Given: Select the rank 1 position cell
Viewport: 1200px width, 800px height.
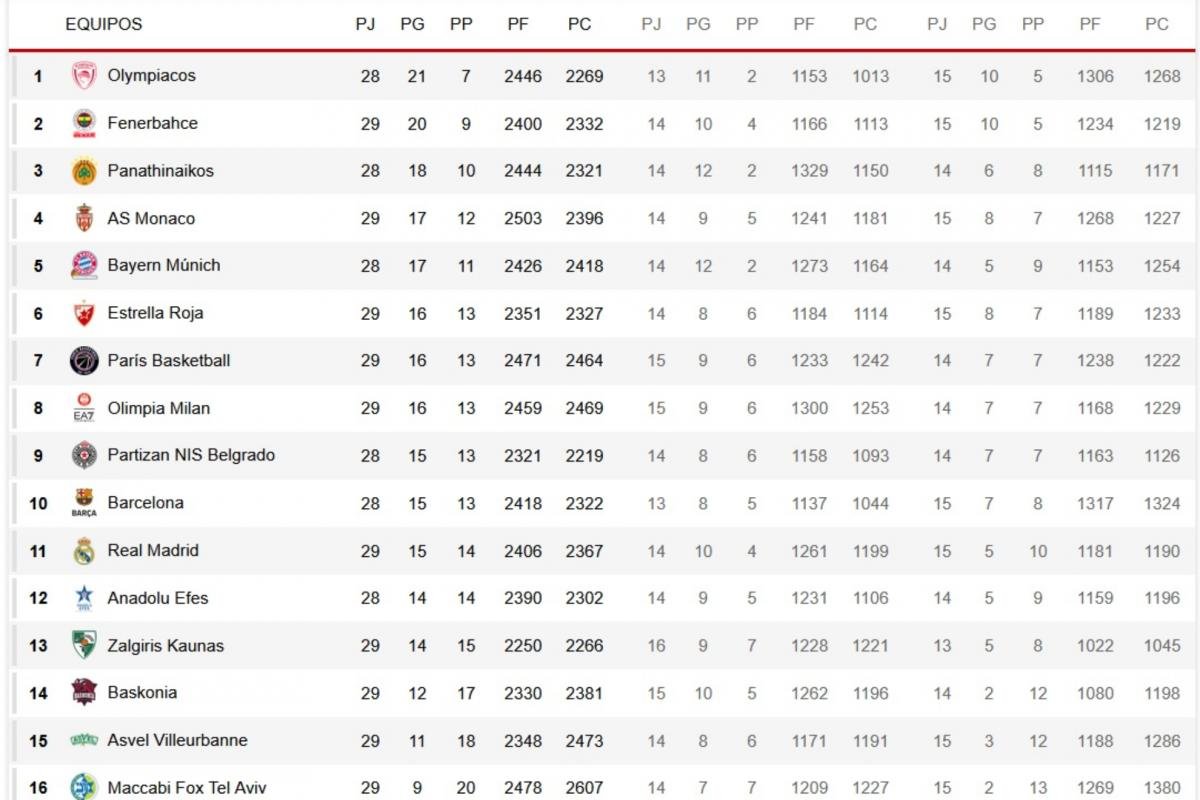Looking at the screenshot, I should point(38,76).
